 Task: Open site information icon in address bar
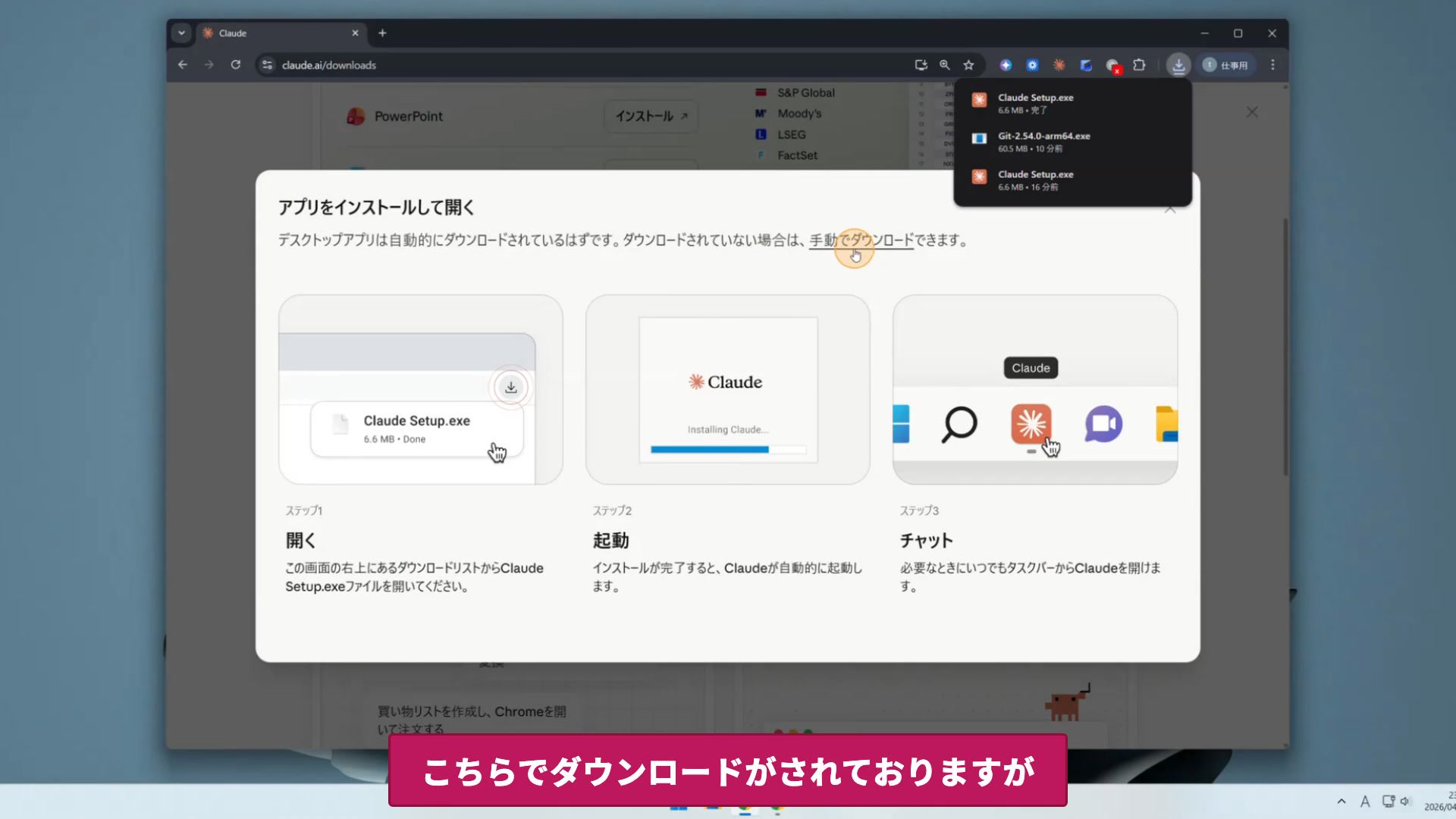click(x=267, y=65)
